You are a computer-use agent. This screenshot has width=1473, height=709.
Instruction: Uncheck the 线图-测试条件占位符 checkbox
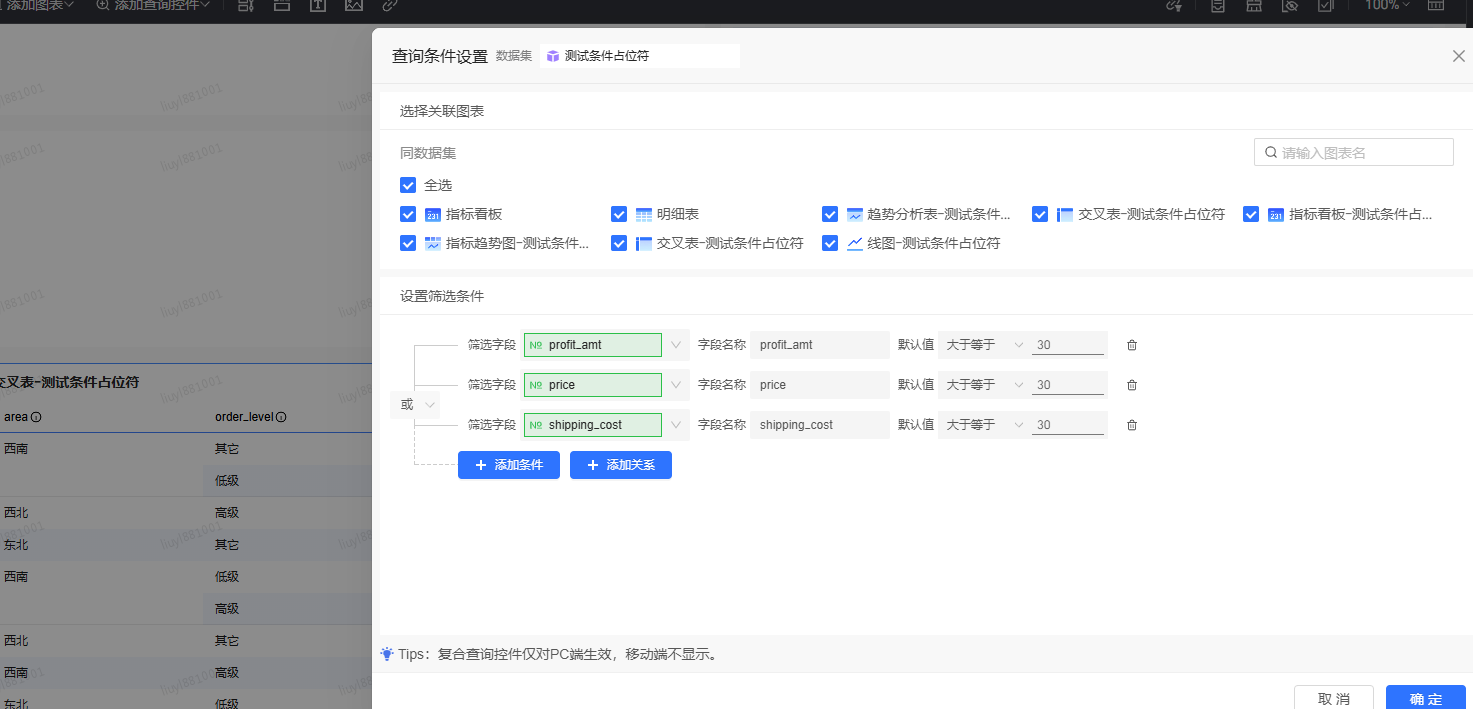pos(830,243)
